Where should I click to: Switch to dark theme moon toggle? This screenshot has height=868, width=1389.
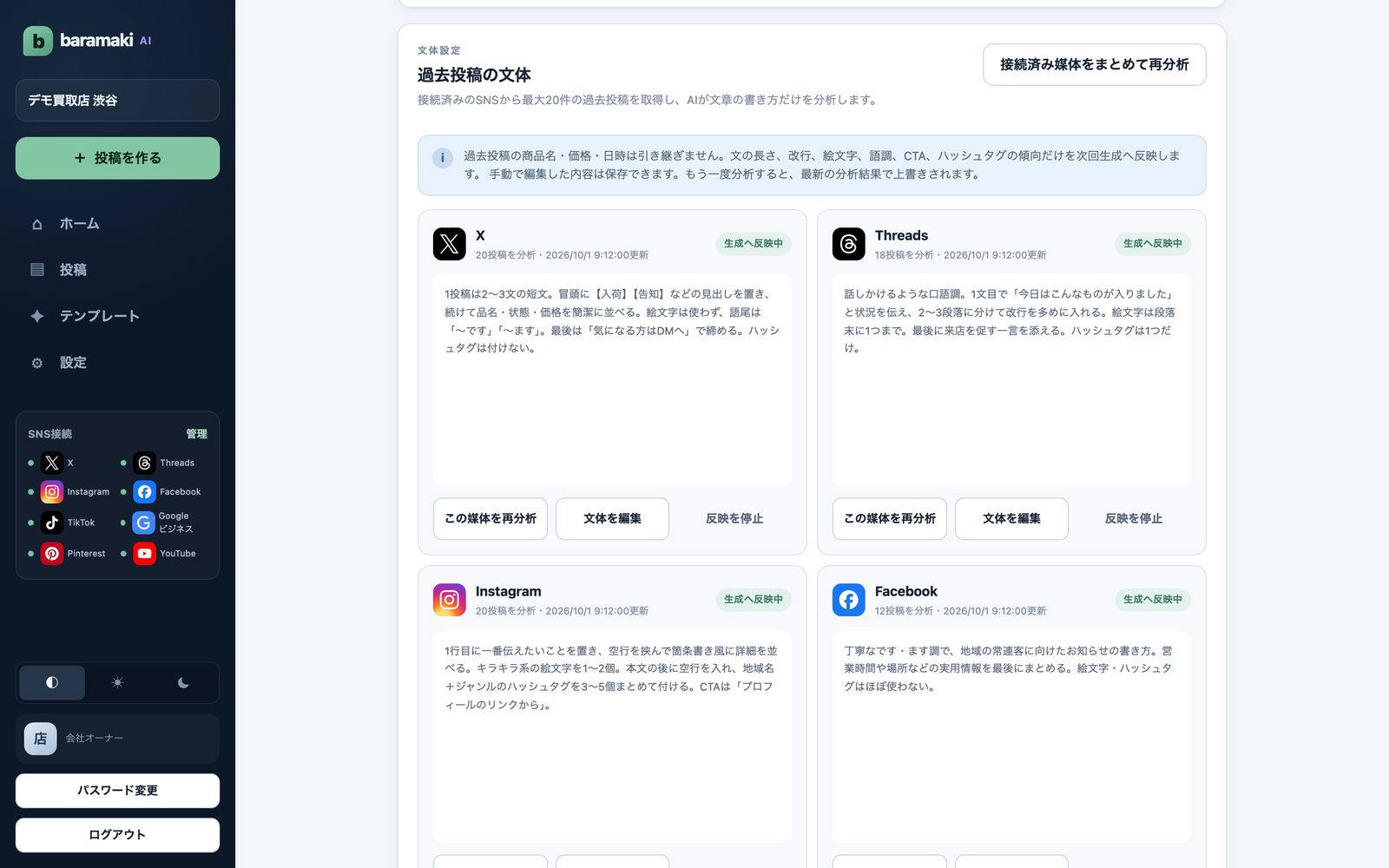(183, 683)
